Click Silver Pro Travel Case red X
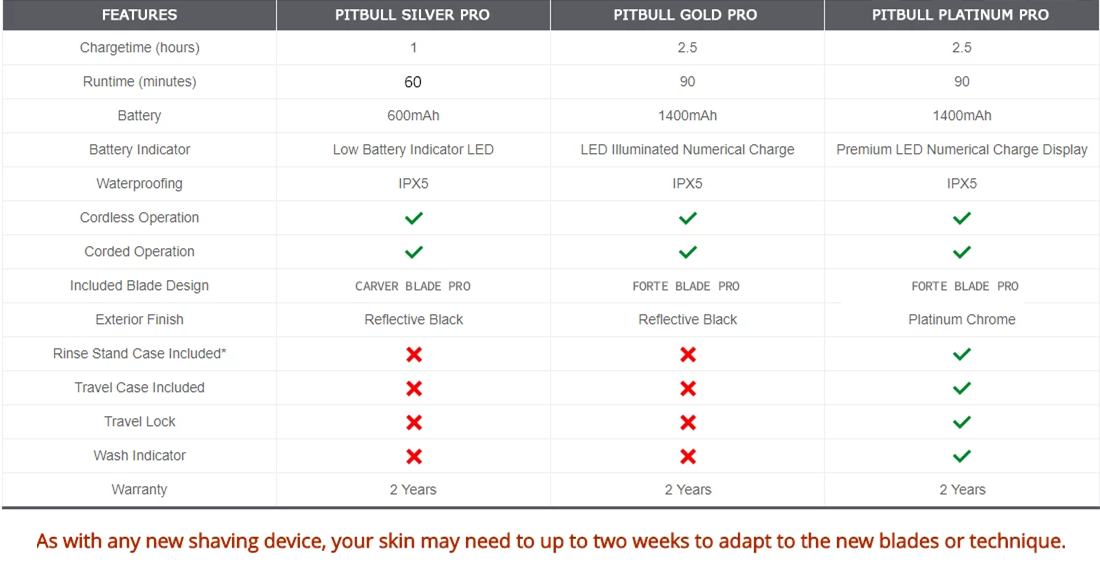Screen dimensions: 1100x567 414,388
